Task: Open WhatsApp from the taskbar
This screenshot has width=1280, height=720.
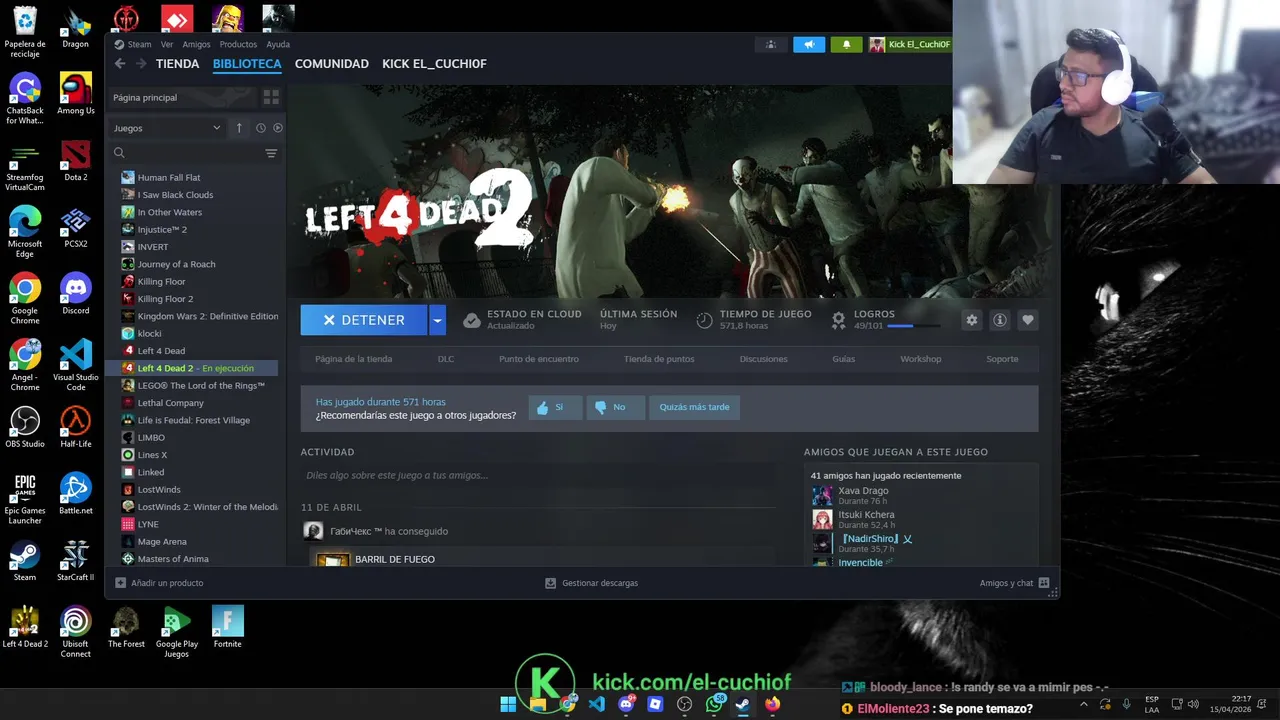Action: (x=714, y=704)
